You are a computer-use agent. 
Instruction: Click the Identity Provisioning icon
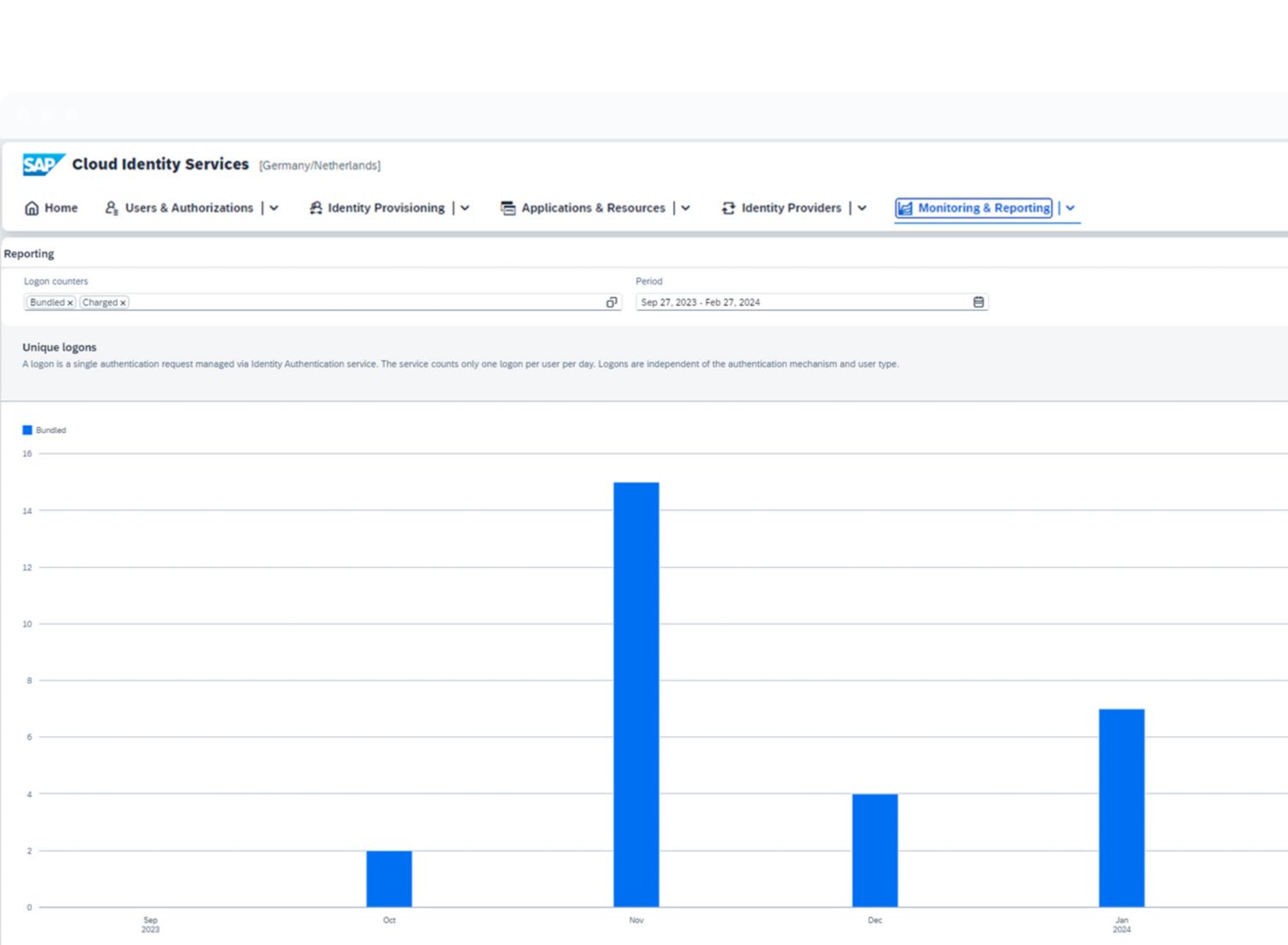point(316,208)
